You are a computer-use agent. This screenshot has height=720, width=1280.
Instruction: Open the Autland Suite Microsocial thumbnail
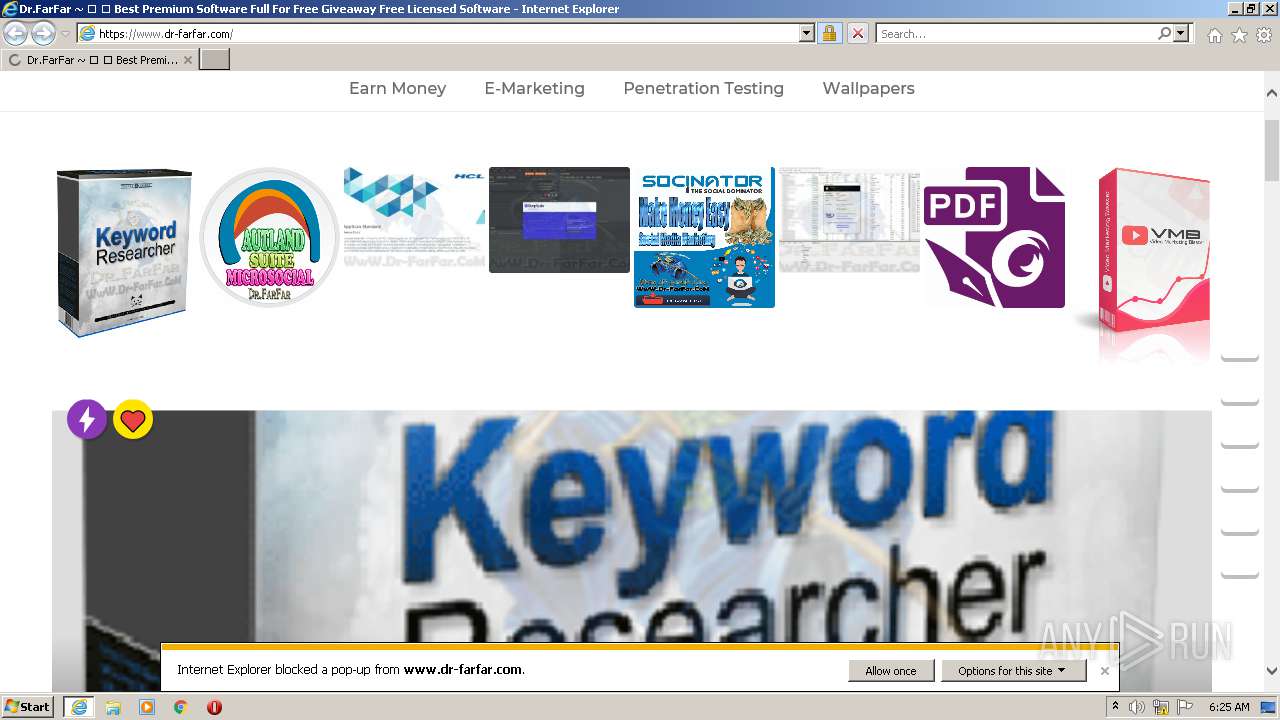[x=269, y=237]
